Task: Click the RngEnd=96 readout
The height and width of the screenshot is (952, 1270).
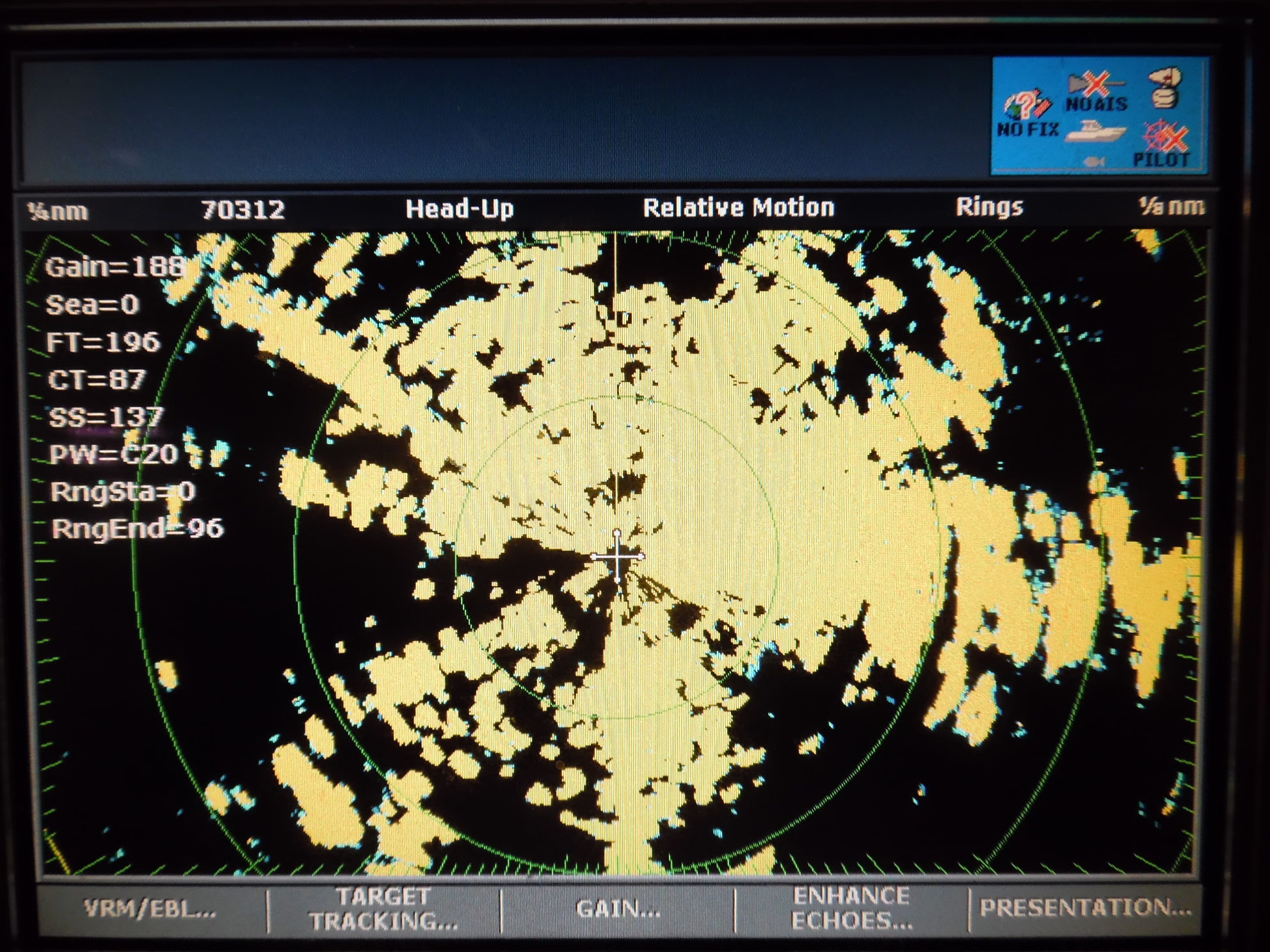Action: [x=138, y=528]
